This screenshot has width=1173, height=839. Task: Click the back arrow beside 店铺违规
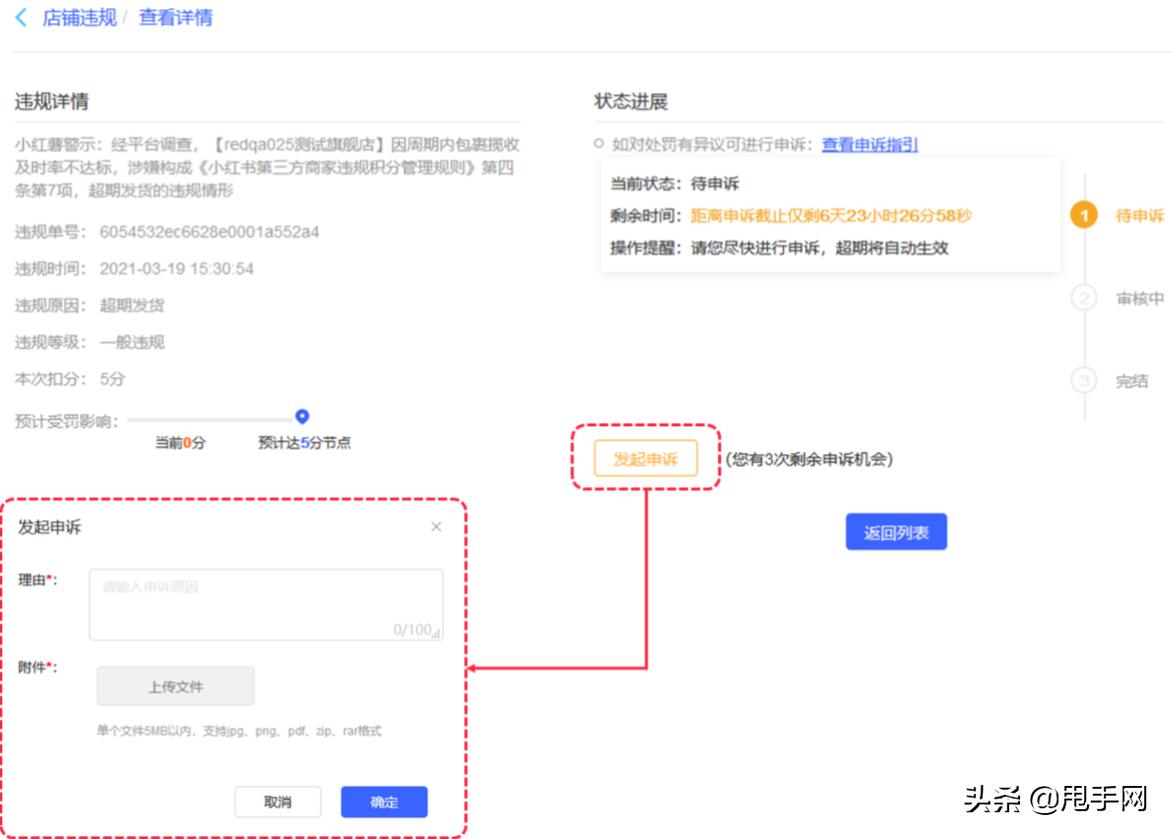tap(19, 17)
